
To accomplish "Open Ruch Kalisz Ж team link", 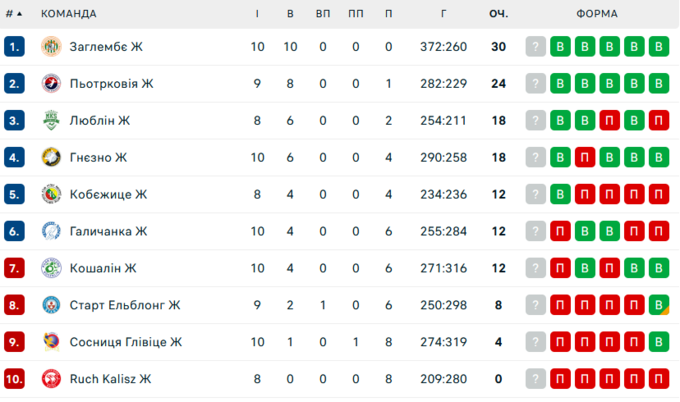I will coord(110,379).
